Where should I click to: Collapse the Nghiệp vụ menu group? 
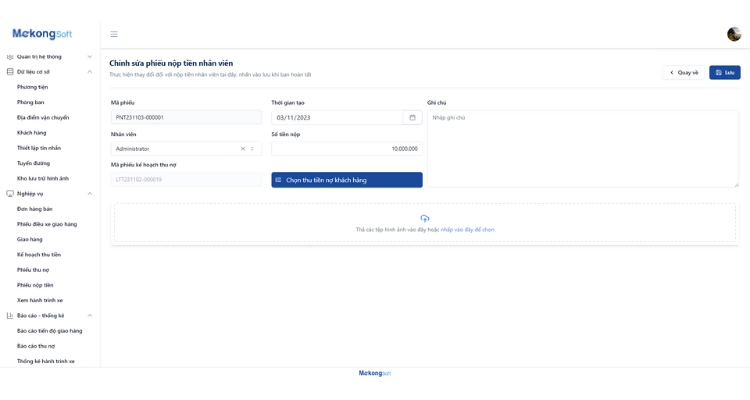pyautogui.click(x=90, y=194)
